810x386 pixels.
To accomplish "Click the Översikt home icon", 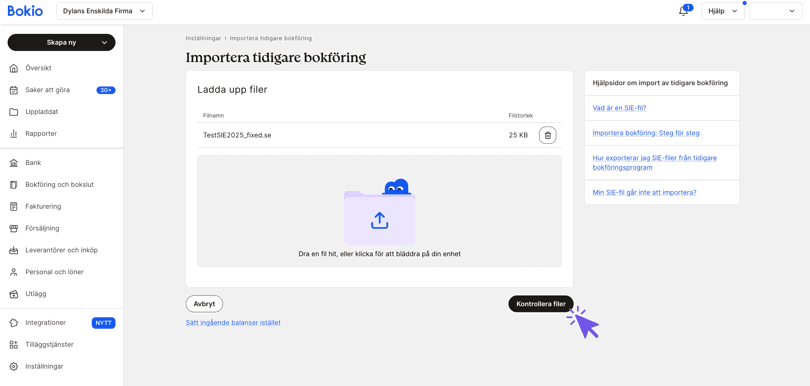I will click(14, 68).
